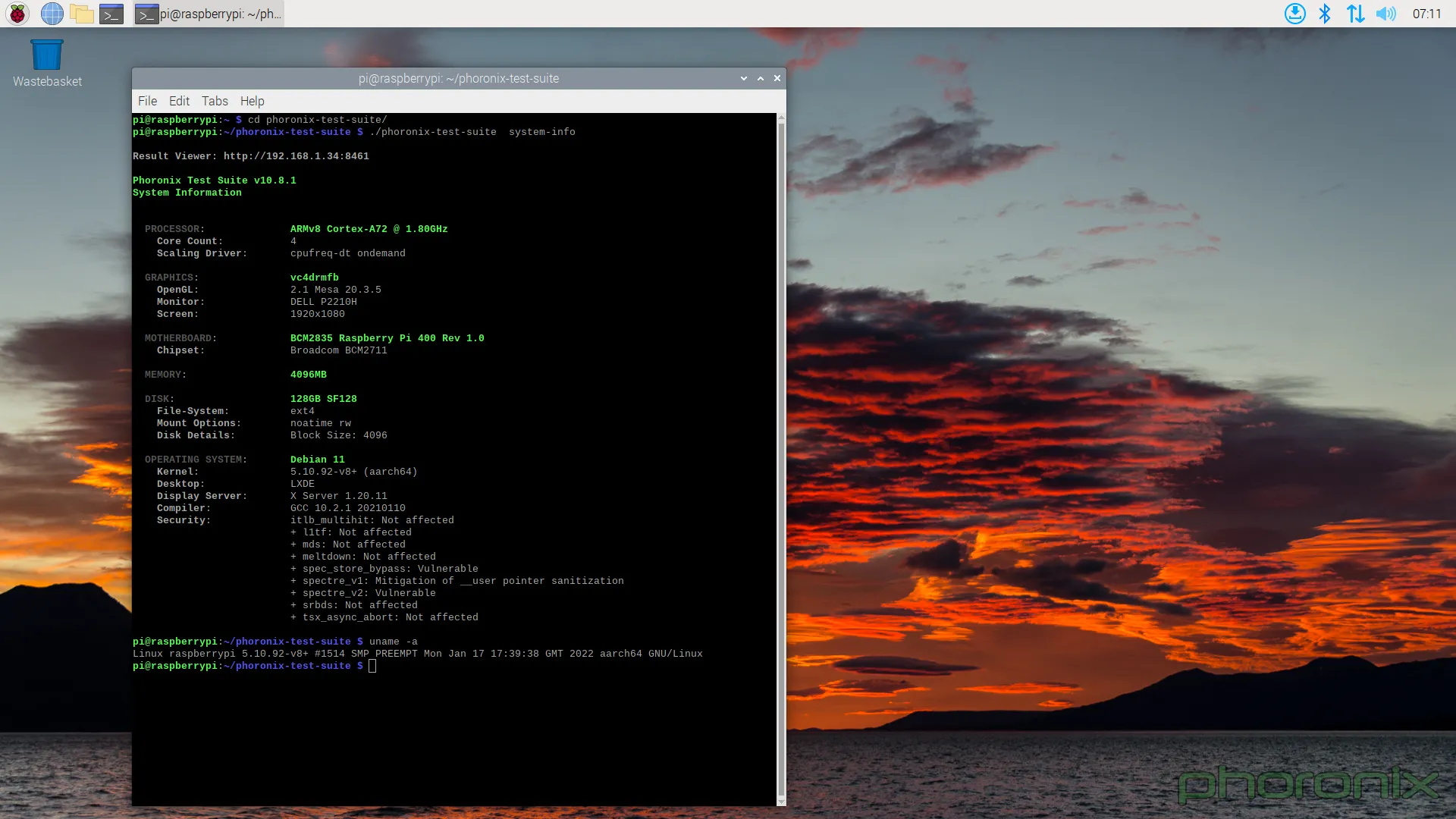The width and height of the screenshot is (1456, 819).
Task: Open the Raspberry Pi applications menu
Action: point(17,14)
